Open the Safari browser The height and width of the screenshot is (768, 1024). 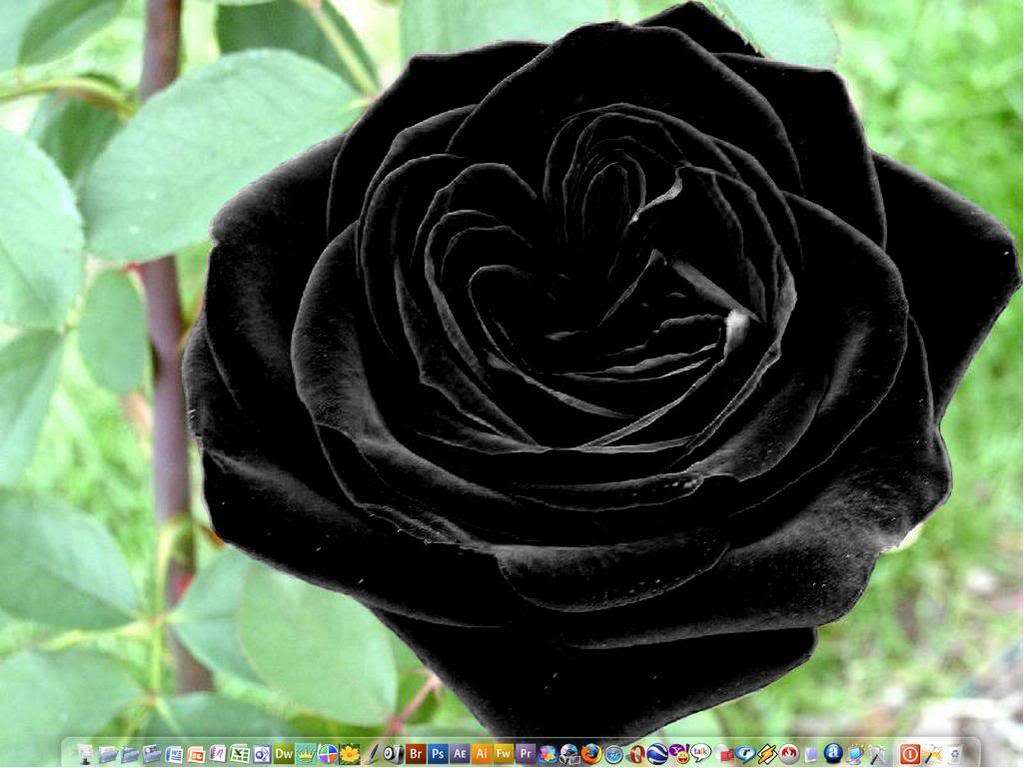pyautogui.click(x=613, y=753)
